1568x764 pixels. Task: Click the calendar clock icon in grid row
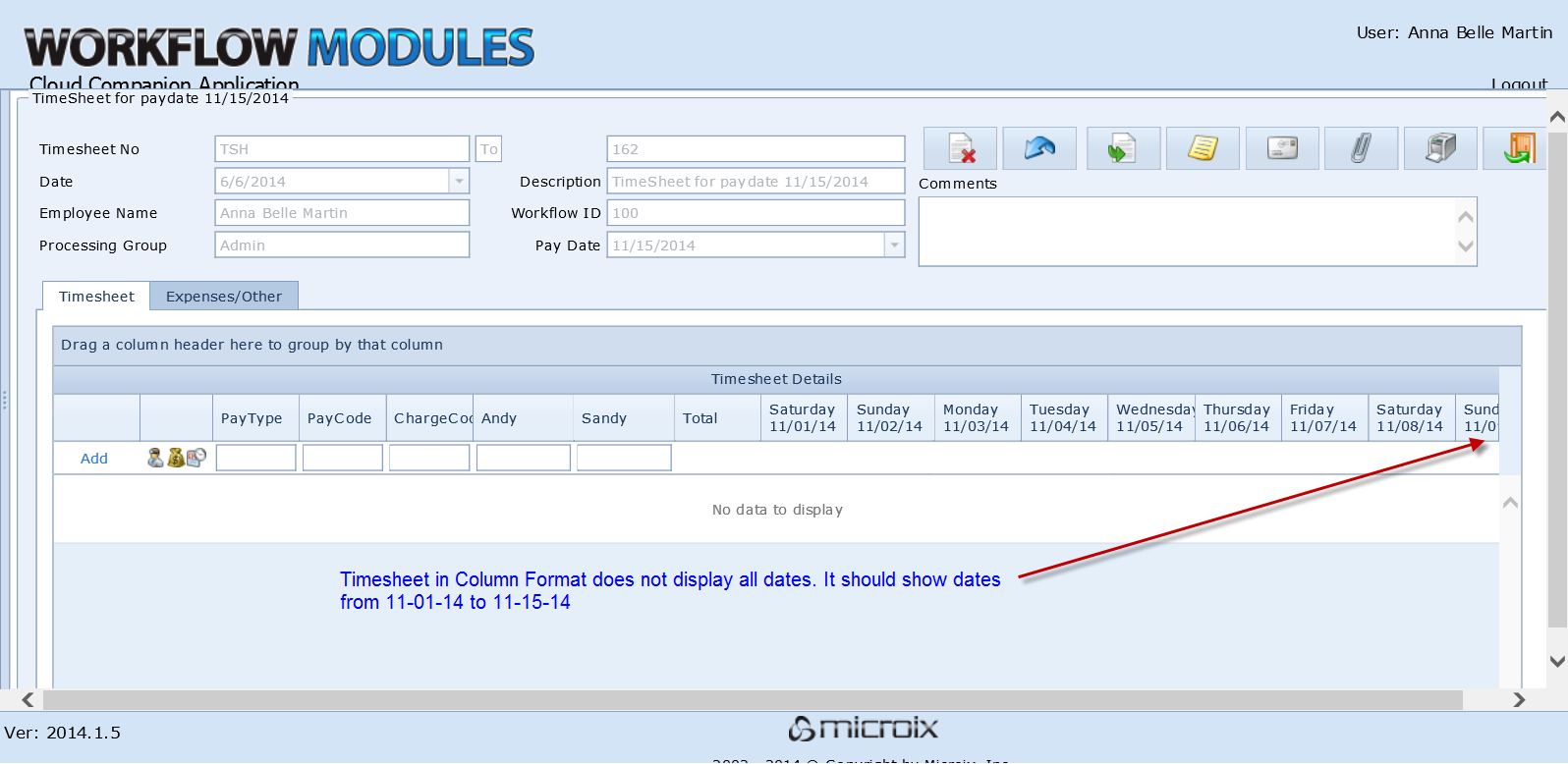[196, 458]
